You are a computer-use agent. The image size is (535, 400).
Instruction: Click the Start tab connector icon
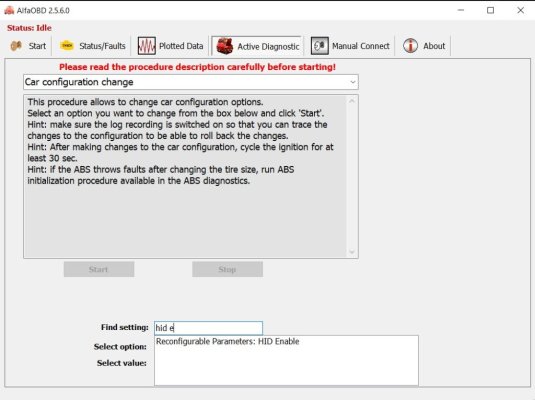(x=16, y=46)
